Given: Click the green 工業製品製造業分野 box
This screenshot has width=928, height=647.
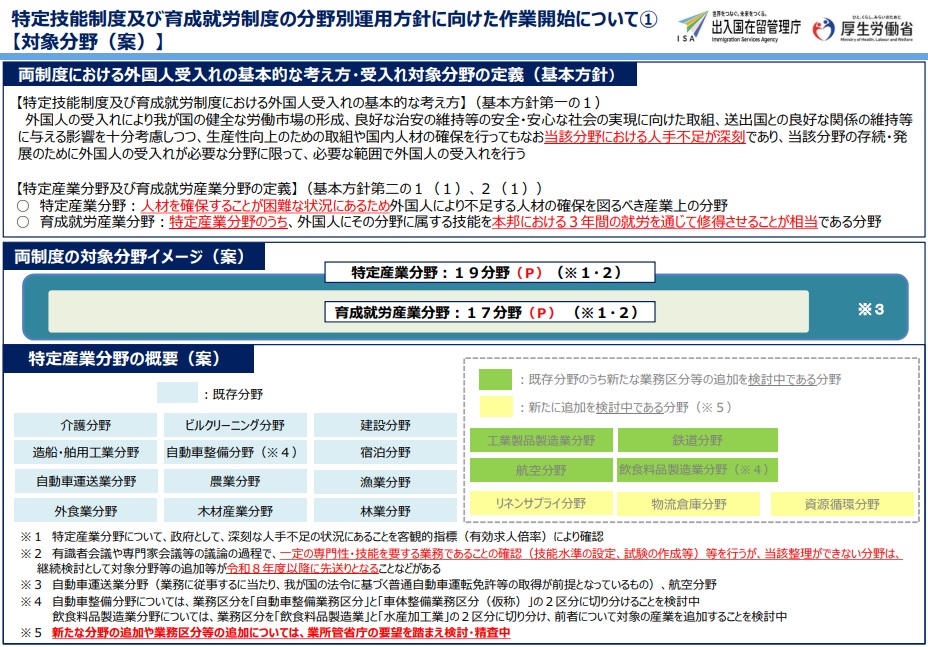Looking at the screenshot, I should click(x=540, y=440).
